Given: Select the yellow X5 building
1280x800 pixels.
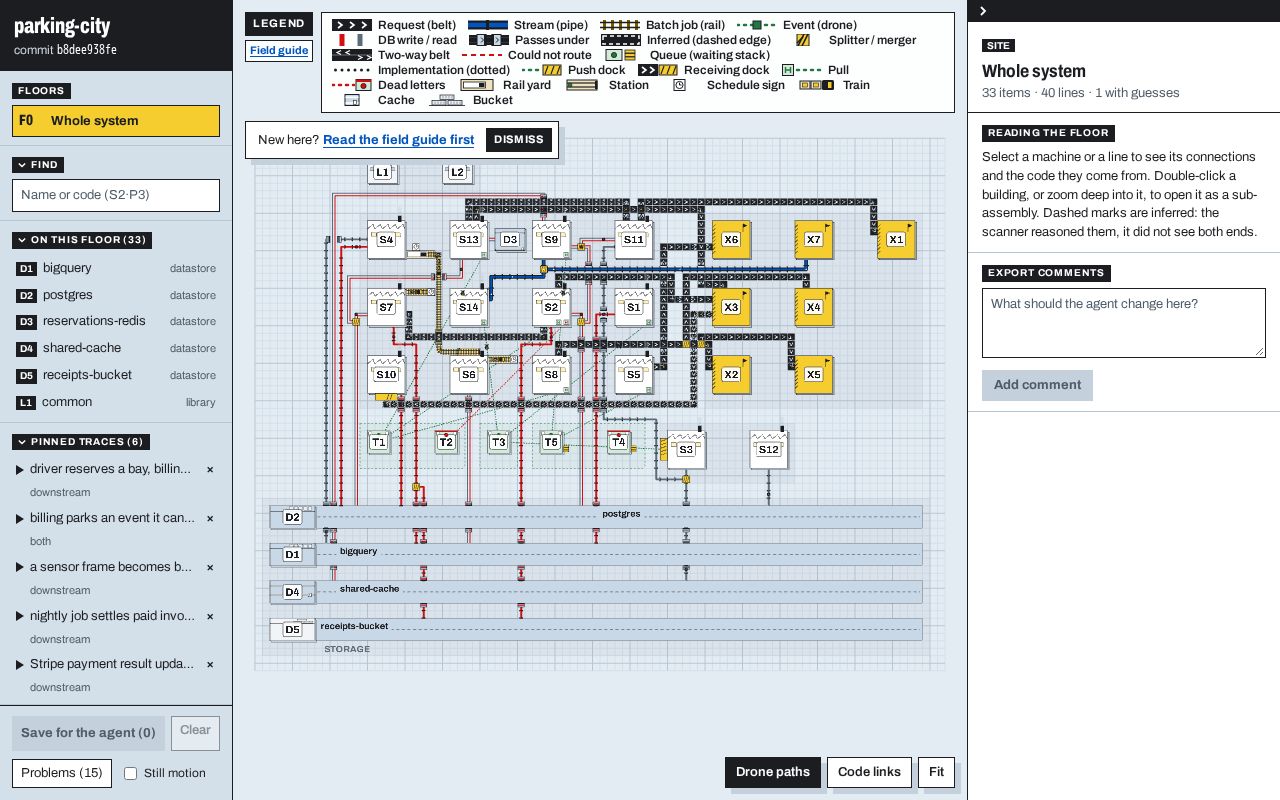Looking at the screenshot, I should coord(813,375).
